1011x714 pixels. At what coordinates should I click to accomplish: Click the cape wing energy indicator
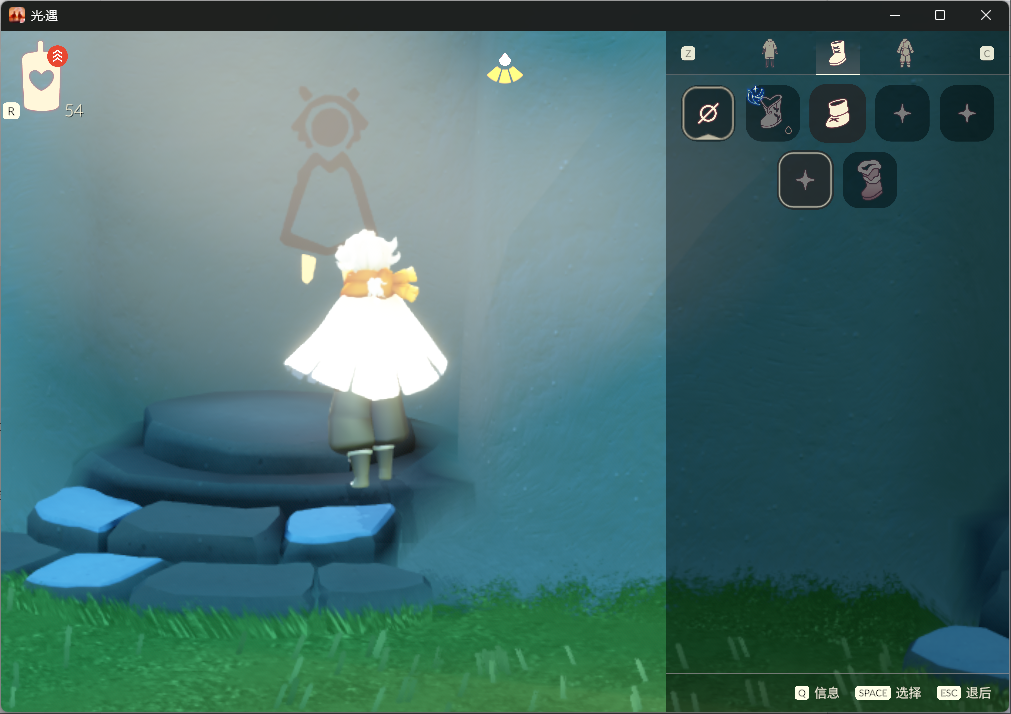tap(505, 70)
